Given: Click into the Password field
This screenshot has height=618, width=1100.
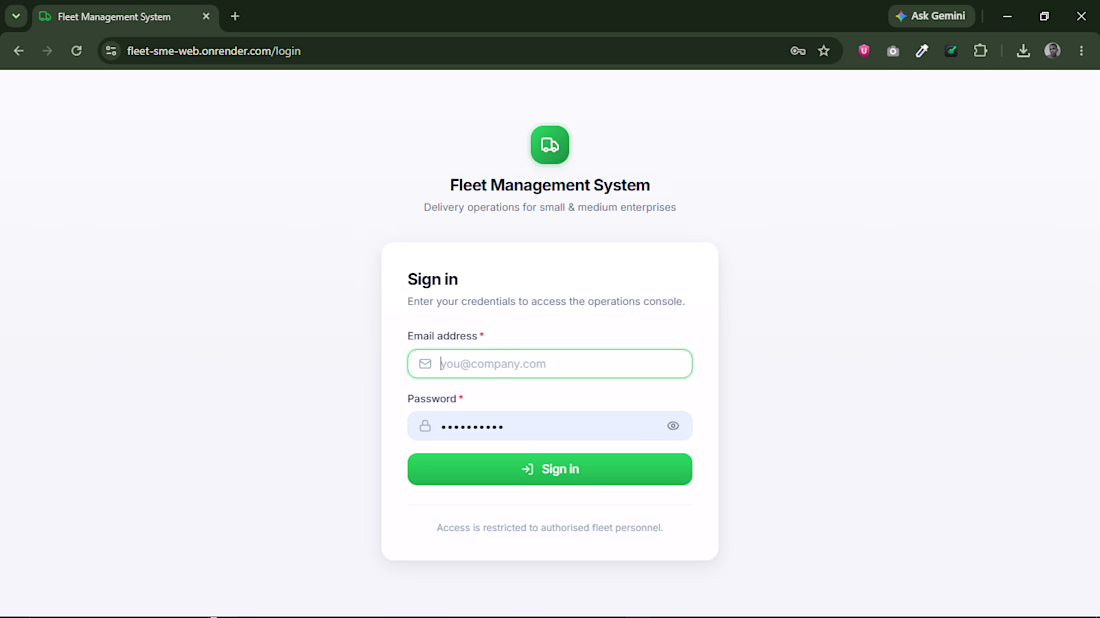Looking at the screenshot, I should 549,426.
